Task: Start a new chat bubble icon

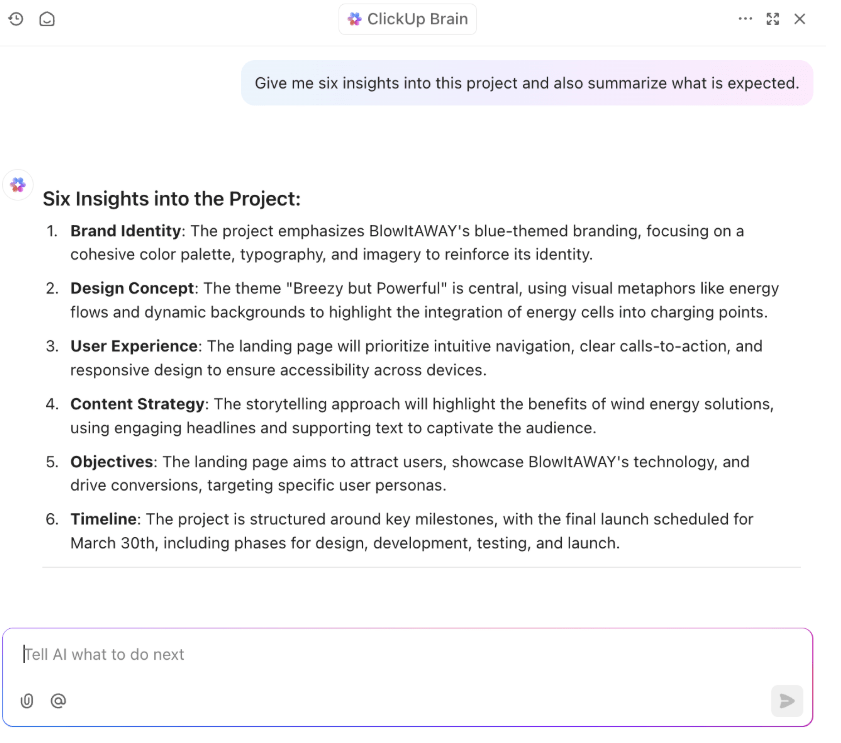Action: (47, 19)
